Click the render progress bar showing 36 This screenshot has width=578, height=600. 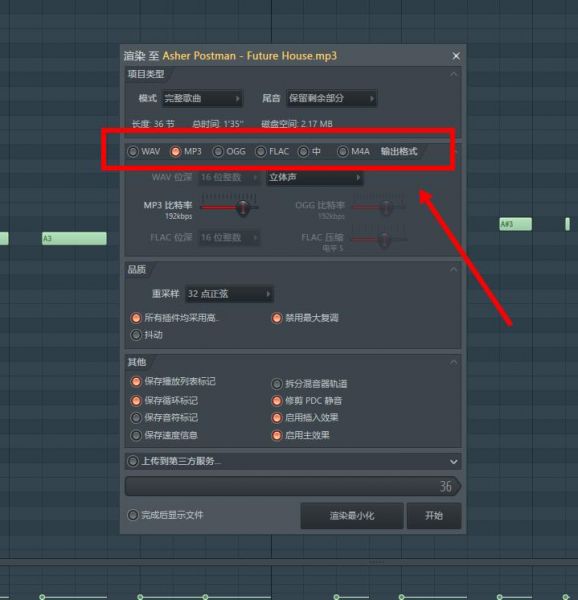[x=293, y=487]
